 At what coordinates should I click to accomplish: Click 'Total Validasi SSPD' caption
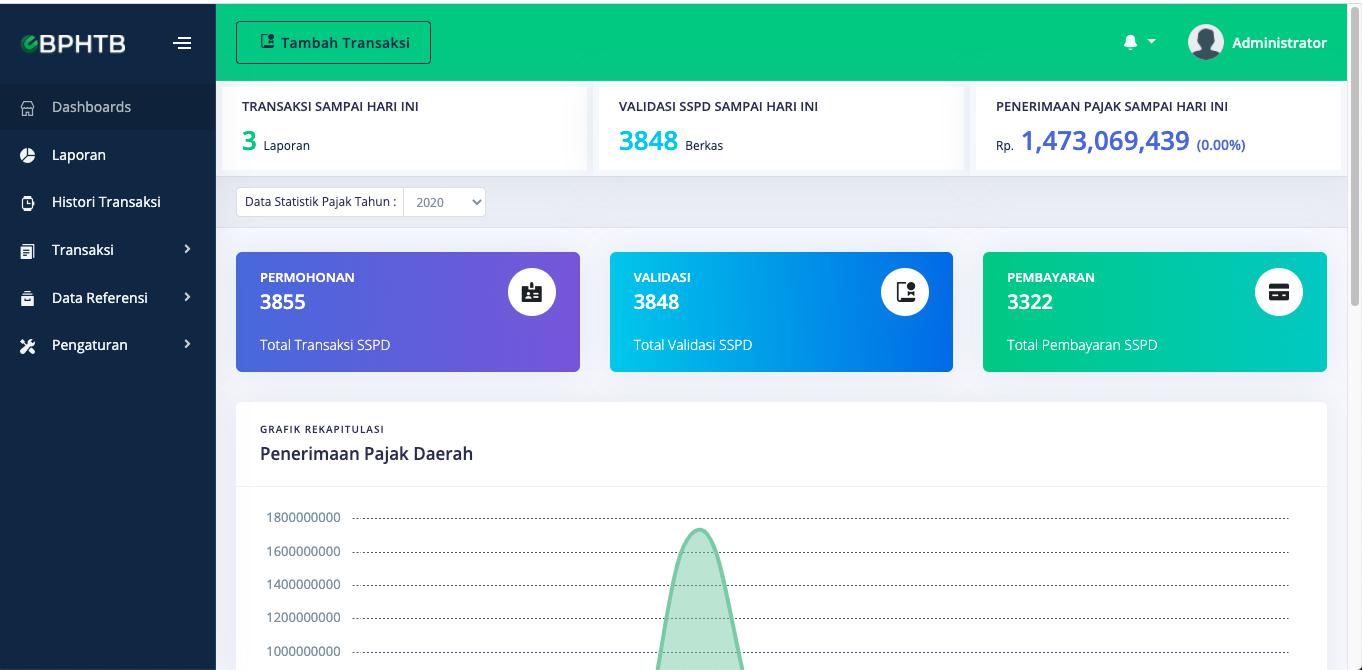point(693,345)
